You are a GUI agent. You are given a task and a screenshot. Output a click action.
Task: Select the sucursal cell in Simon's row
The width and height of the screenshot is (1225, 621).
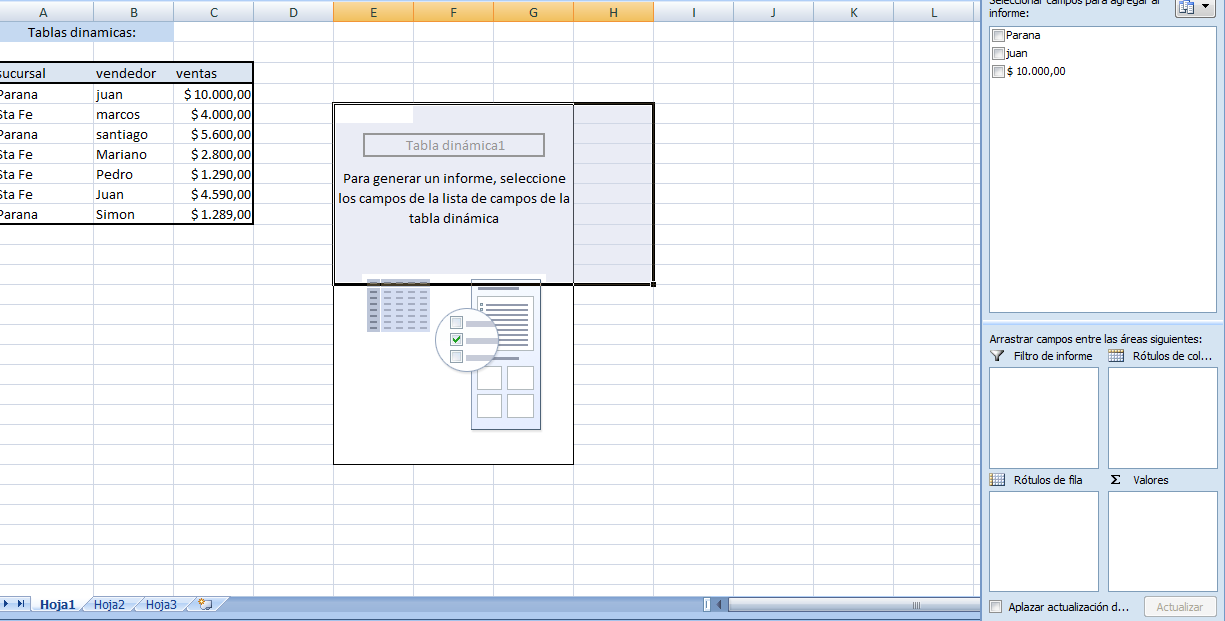pos(46,214)
